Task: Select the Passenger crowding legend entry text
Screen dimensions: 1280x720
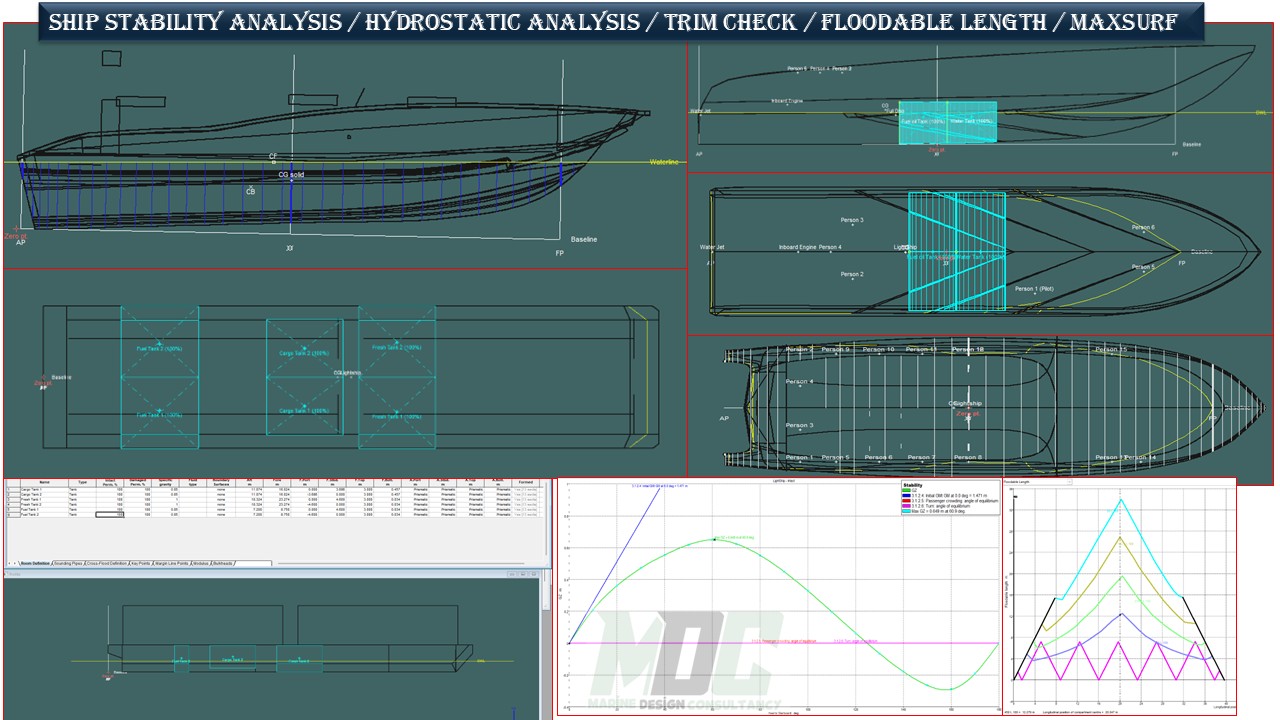Action: pyautogui.click(x=955, y=501)
